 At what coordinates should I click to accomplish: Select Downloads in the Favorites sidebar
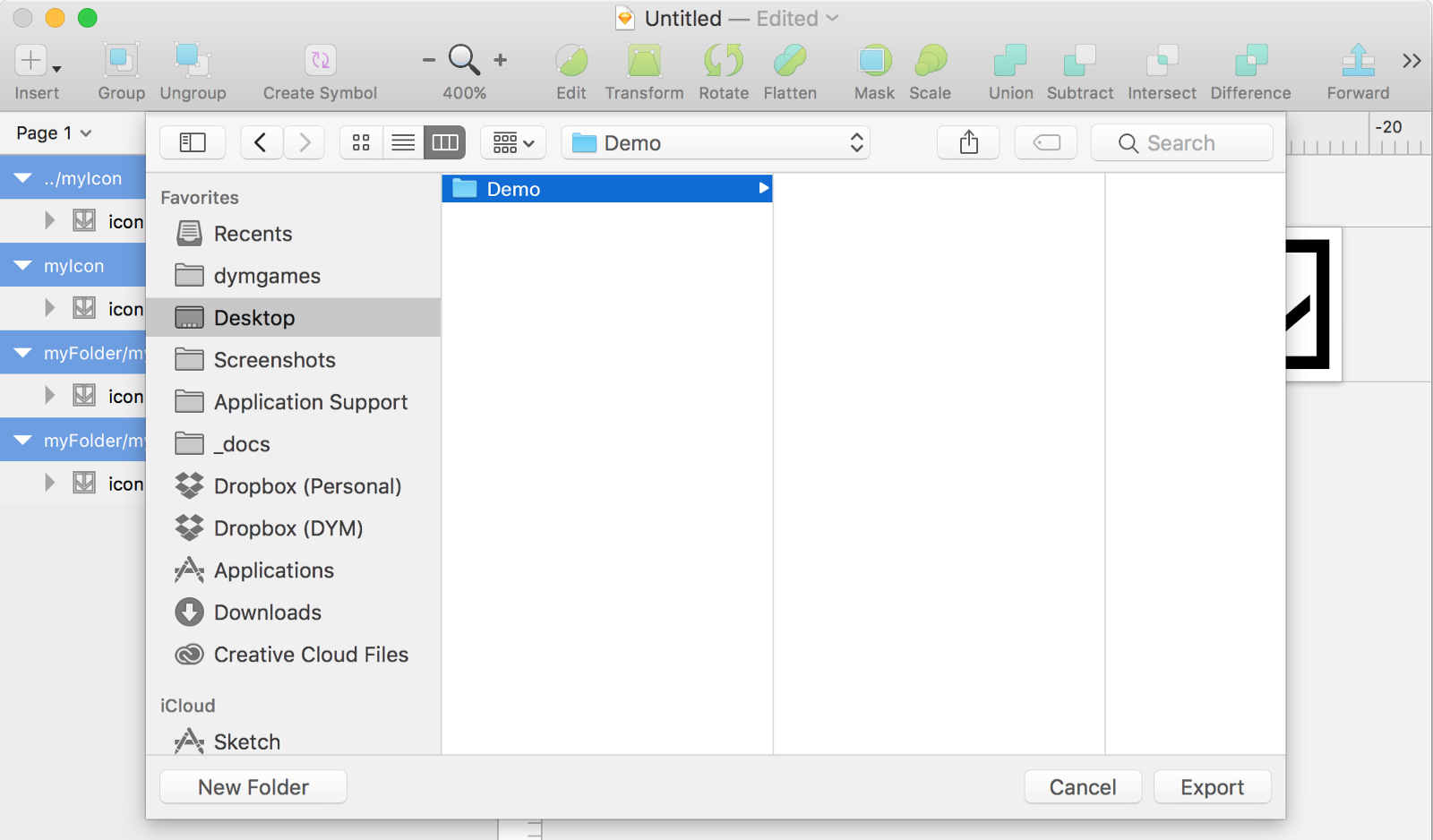click(x=267, y=613)
